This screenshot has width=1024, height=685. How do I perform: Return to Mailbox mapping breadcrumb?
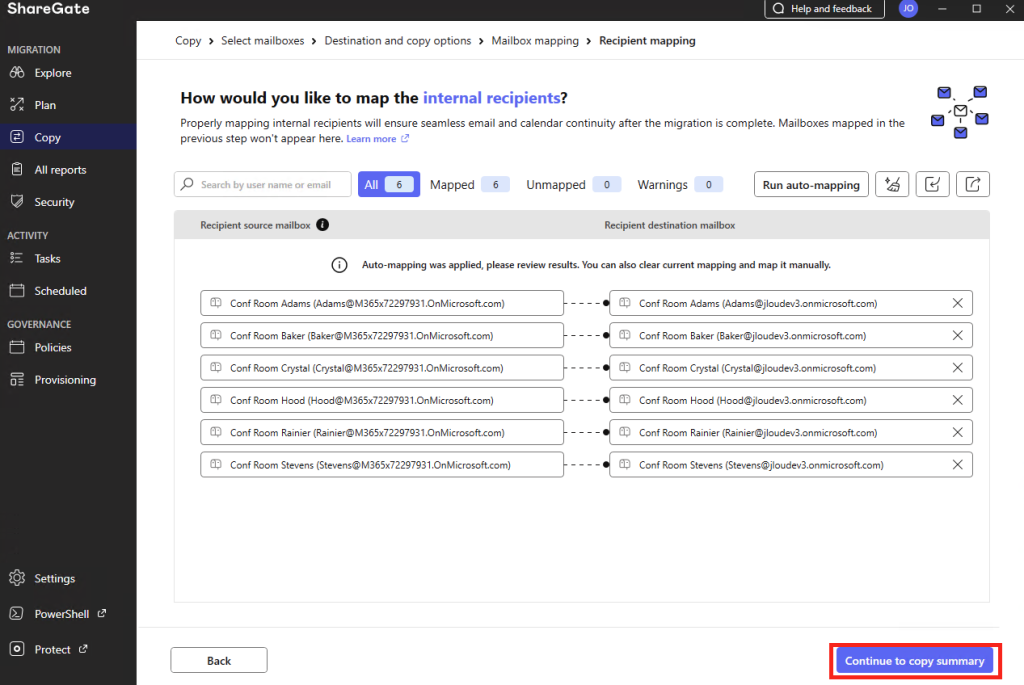(535, 40)
